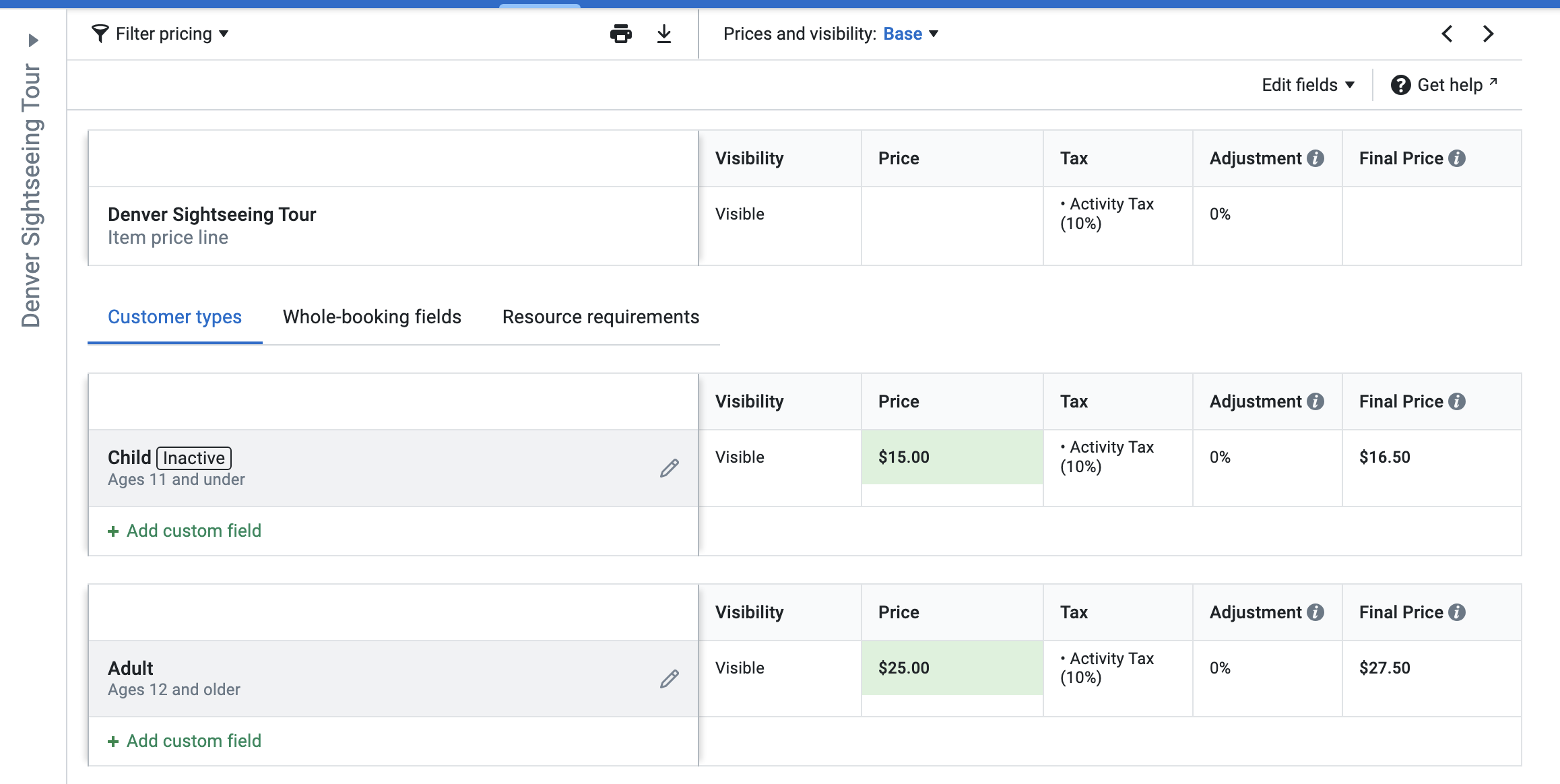Click the Adult price $25.00 cell
This screenshot has height=784, width=1560.
pyautogui.click(x=952, y=668)
